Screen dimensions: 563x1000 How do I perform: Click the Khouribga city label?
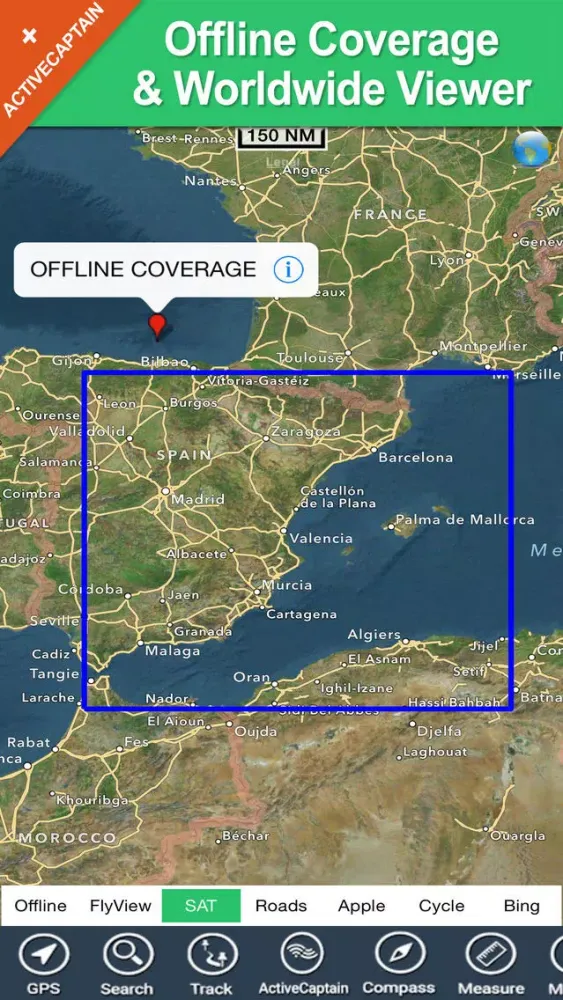tap(92, 800)
